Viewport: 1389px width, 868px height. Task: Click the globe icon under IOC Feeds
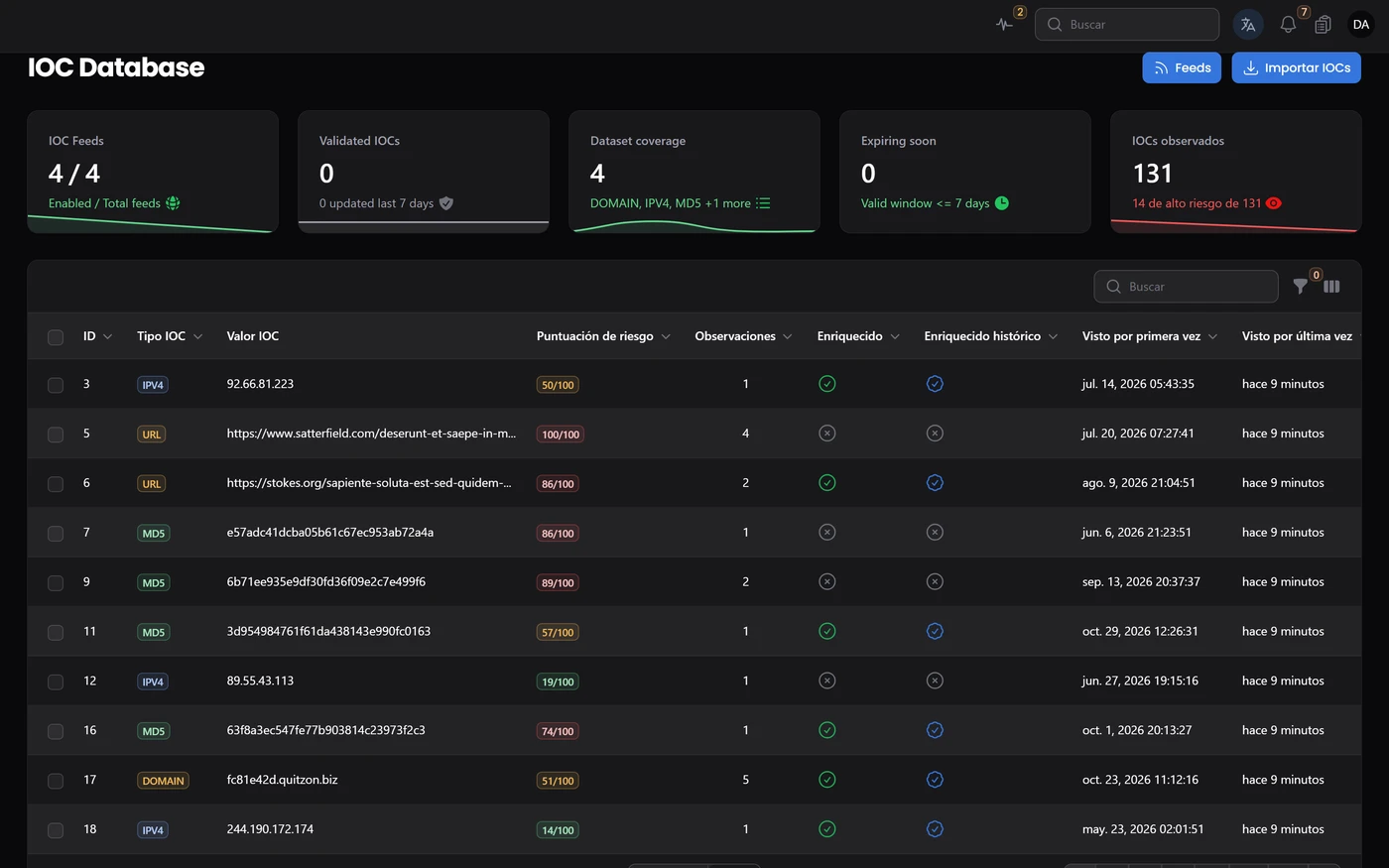(x=173, y=203)
